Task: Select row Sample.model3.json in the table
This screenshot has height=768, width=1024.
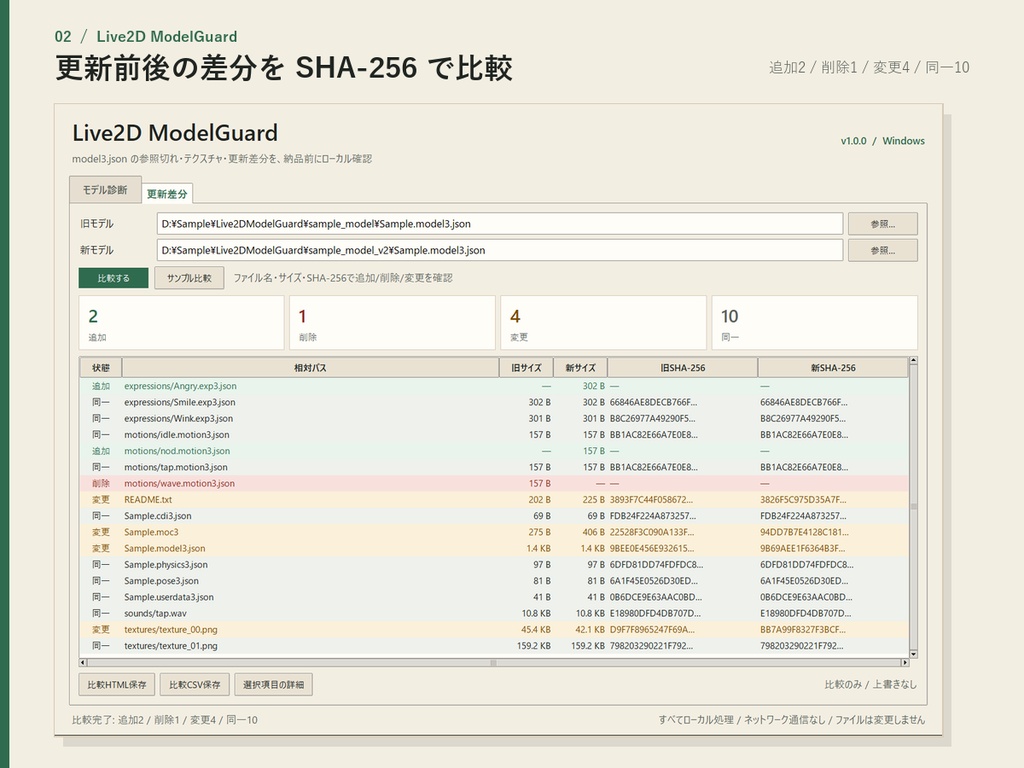Action: (x=494, y=549)
